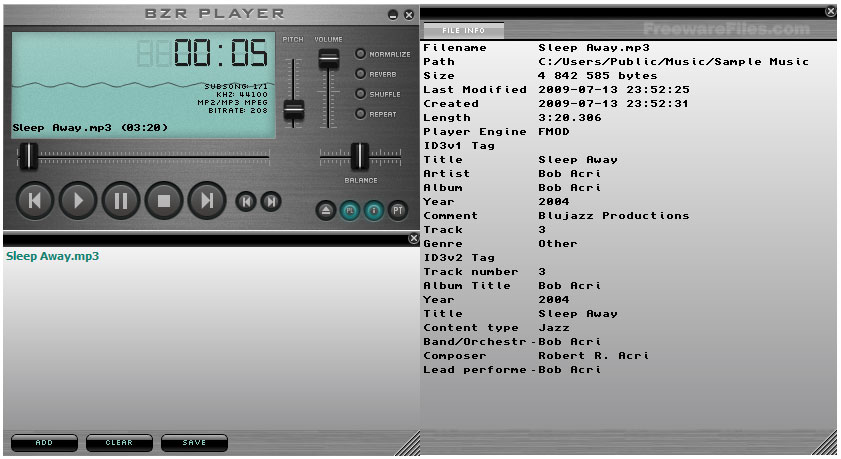Click the Filename value Sleep Away.mp3
841x459 pixels.
point(594,48)
